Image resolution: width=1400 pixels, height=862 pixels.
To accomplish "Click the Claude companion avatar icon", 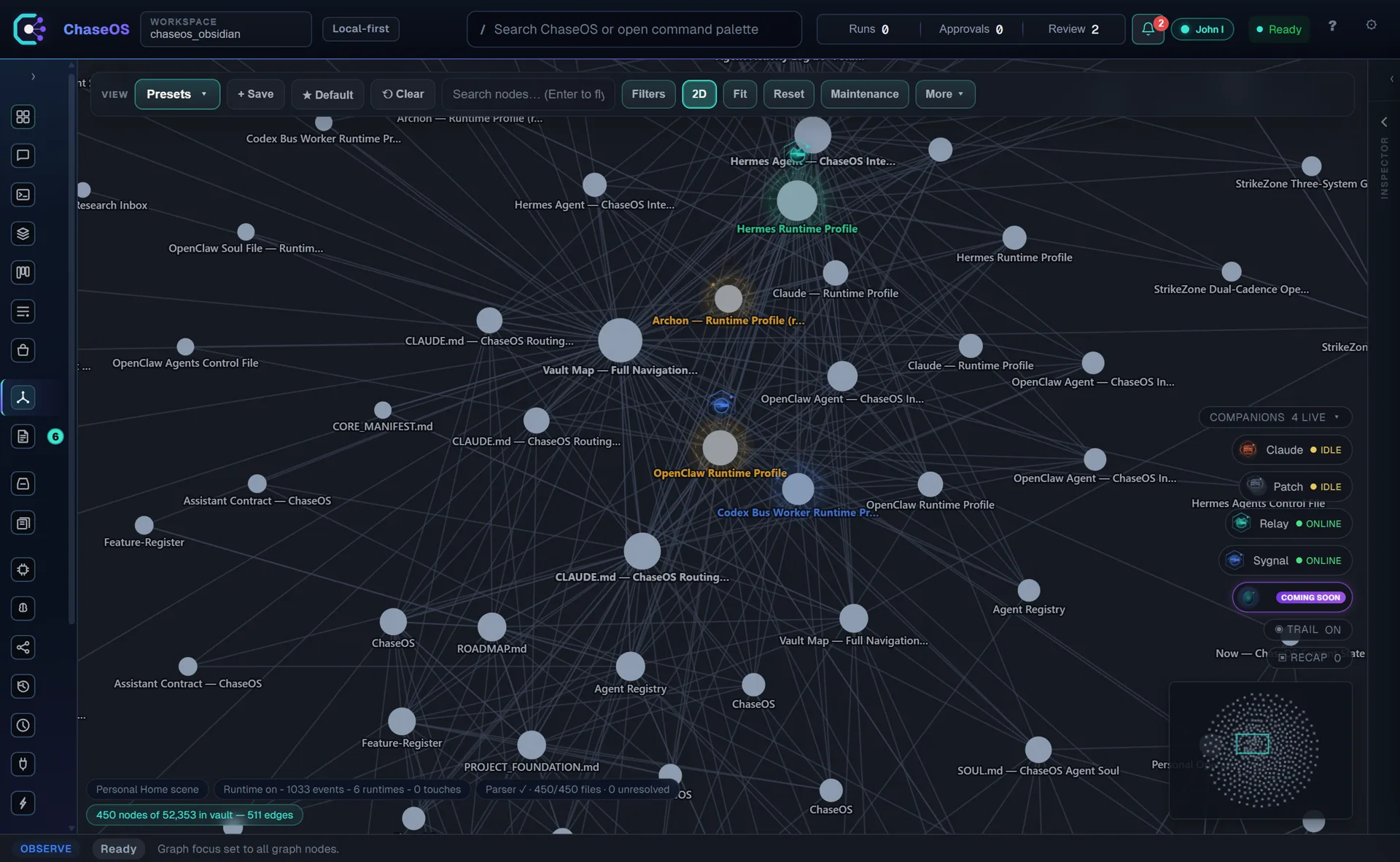I will [1248, 450].
